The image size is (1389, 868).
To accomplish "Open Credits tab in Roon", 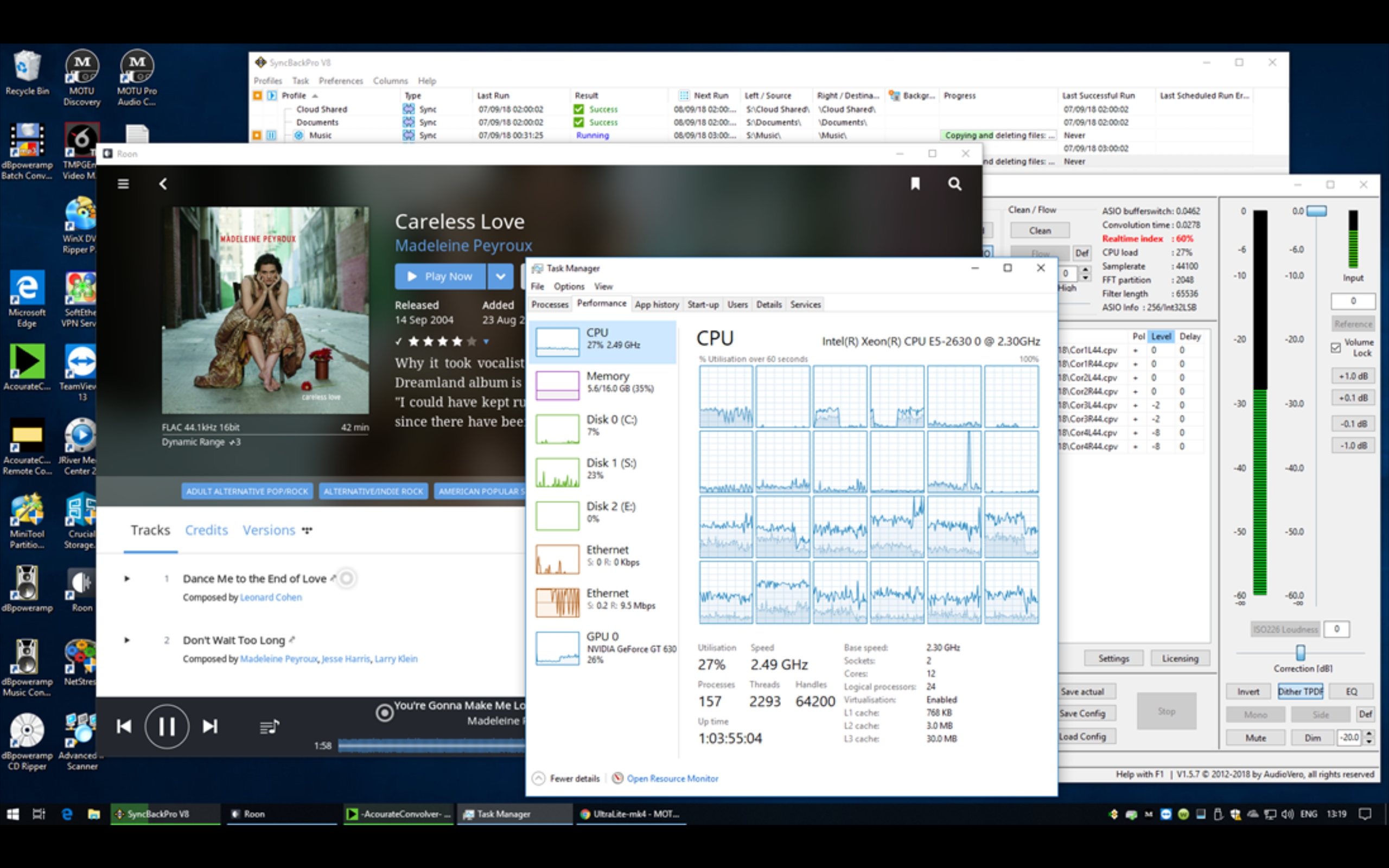I will tap(206, 530).
